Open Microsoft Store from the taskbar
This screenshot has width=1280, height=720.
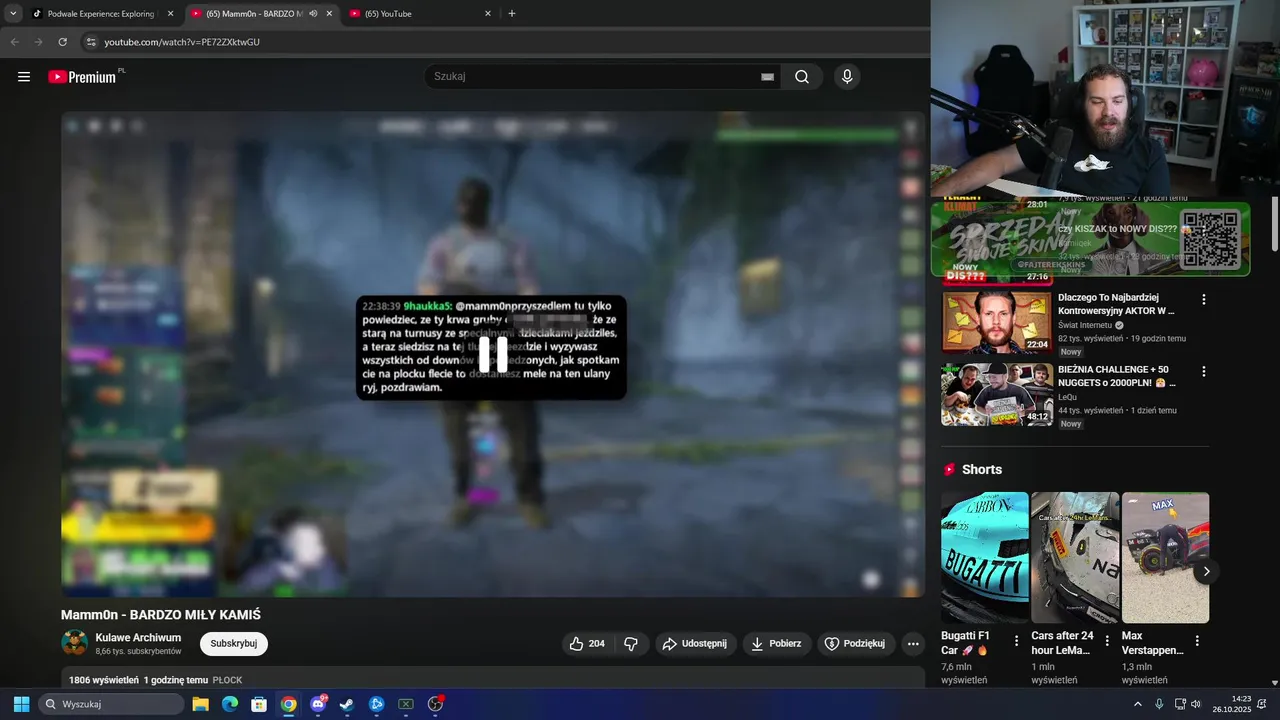[x=259, y=704]
